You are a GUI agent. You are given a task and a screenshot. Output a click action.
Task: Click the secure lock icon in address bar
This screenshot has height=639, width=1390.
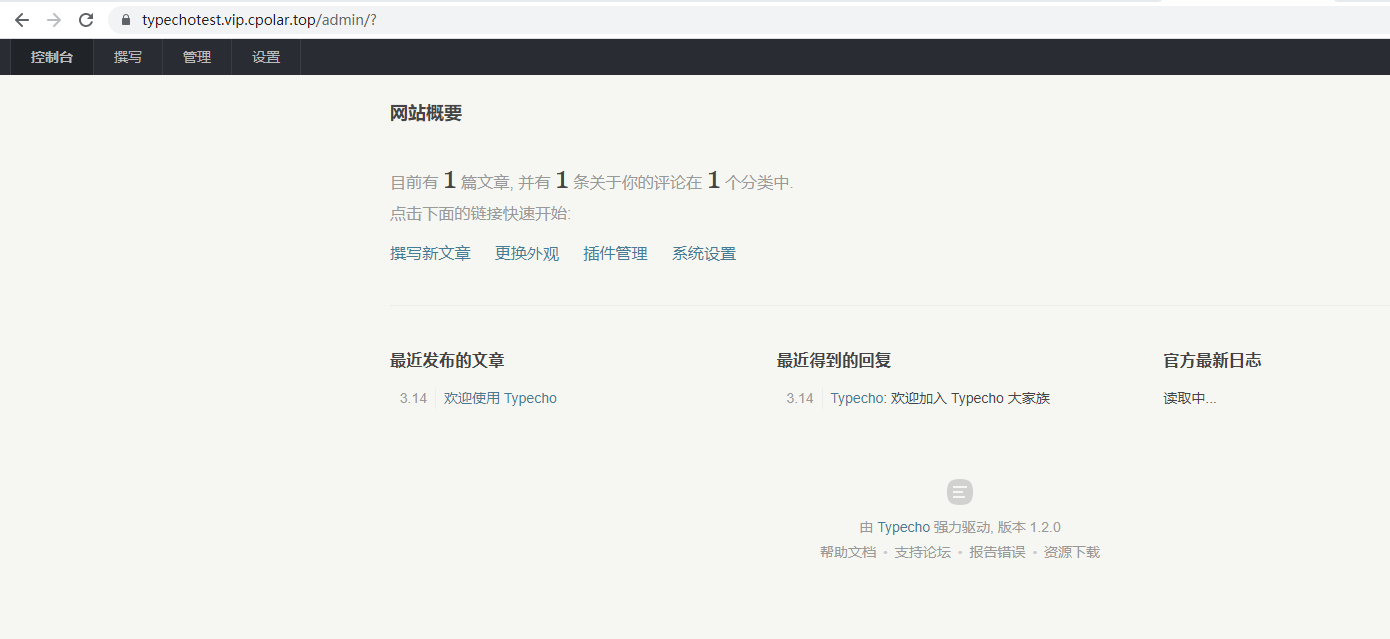[x=124, y=18]
